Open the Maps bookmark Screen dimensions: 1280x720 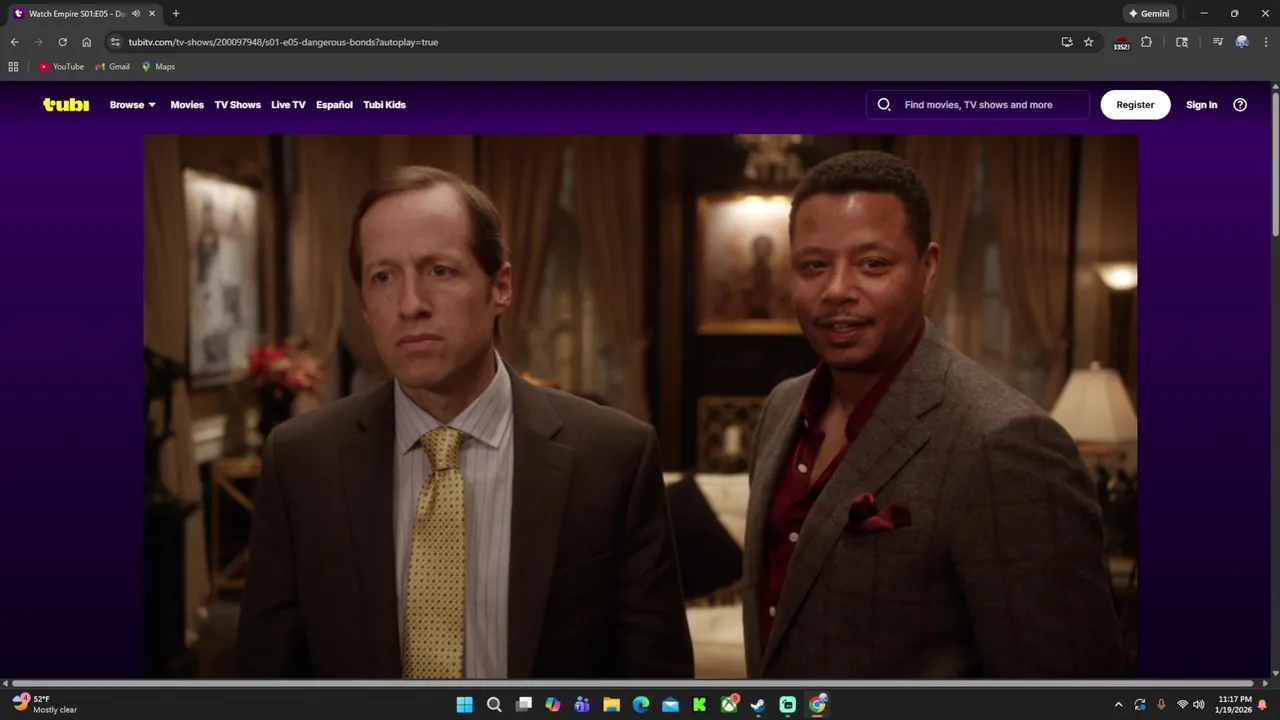pyautogui.click(x=158, y=67)
